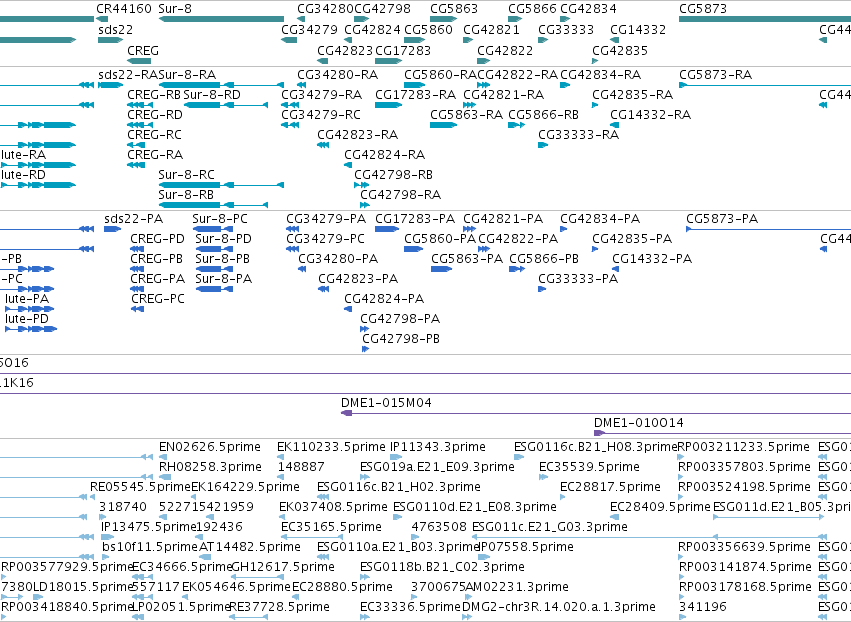The height and width of the screenshot is (622, 851).
Task: Click the DMG2-chr3R.14.020.a.1.3prime EST label
Action: pyautogui.click(x=559, y=607)
